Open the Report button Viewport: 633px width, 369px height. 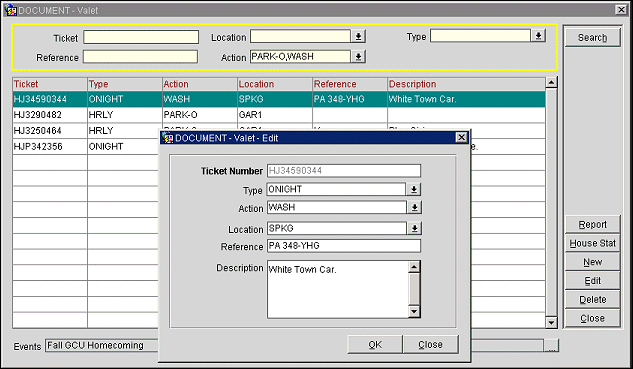coord(592,224)
